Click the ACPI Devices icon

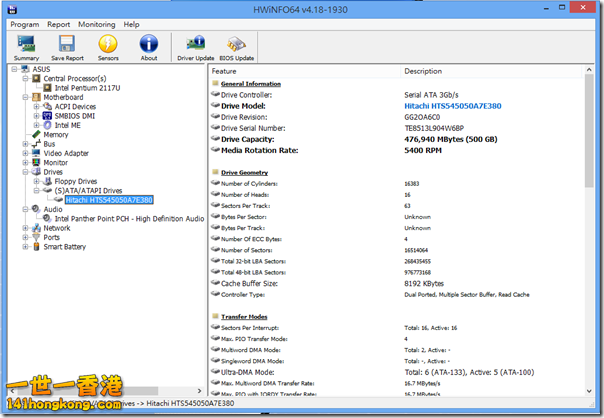tap(47, 106)
